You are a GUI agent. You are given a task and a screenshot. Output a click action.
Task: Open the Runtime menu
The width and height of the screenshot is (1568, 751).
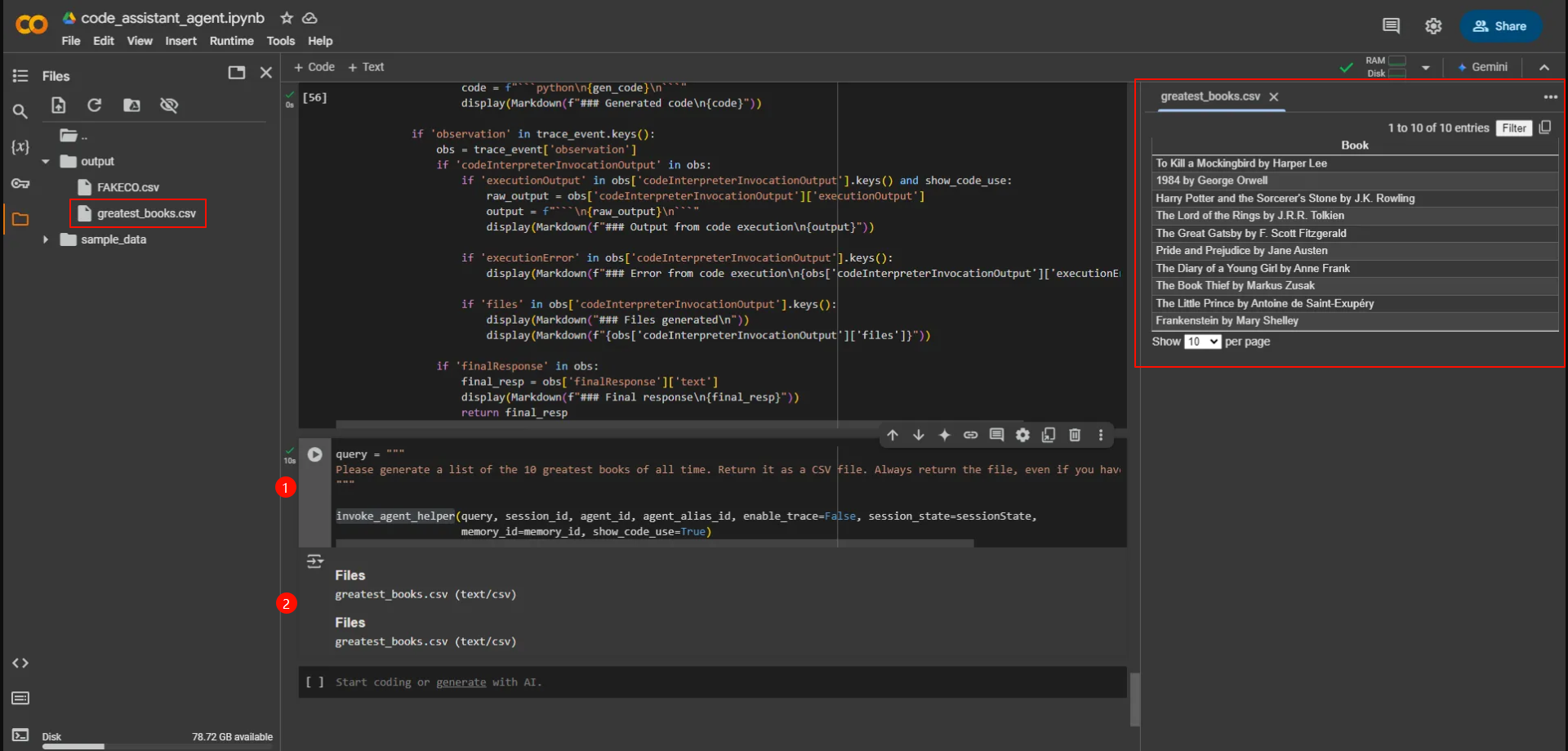pyautogui.click(x=232, y=41)
